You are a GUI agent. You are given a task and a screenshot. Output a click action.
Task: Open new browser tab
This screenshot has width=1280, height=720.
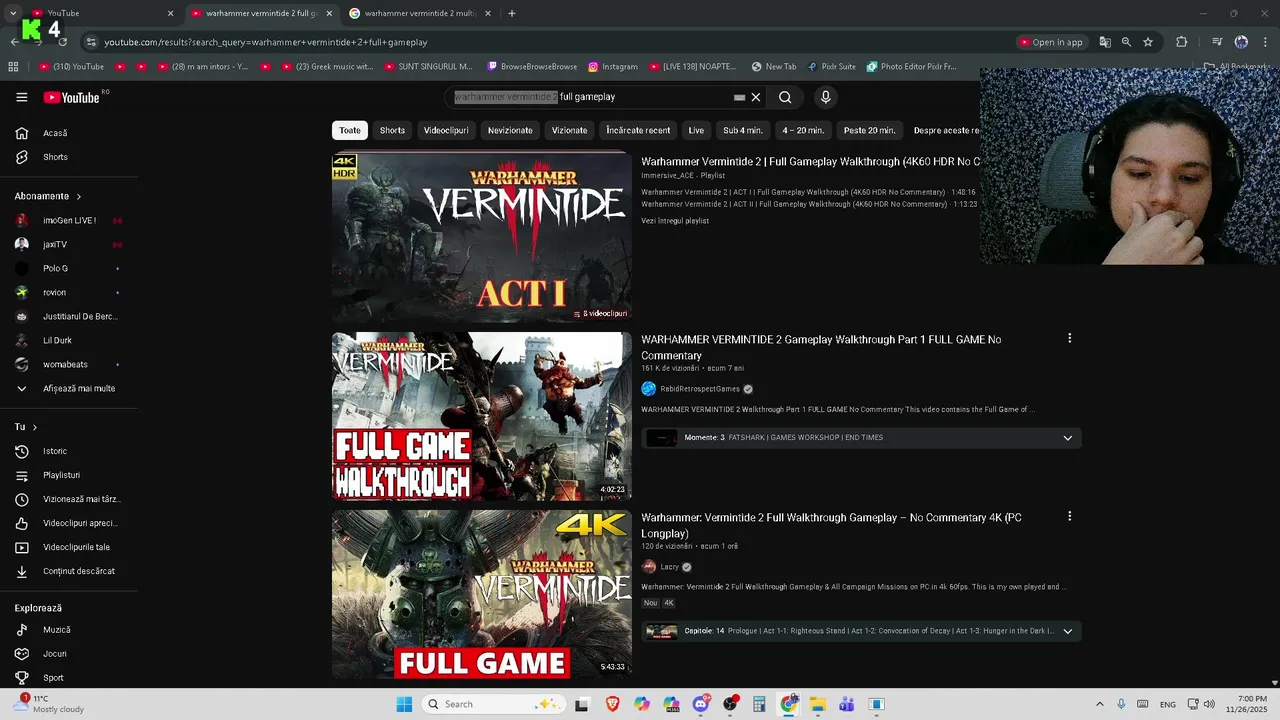pos(512,13)
